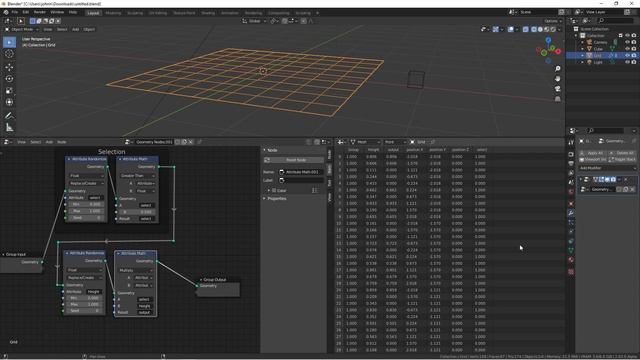Toggle visibility eye for Camera in outliner
Image resolution: width=640 pixels, height=360 pixels.
click(x=627, y=42)
